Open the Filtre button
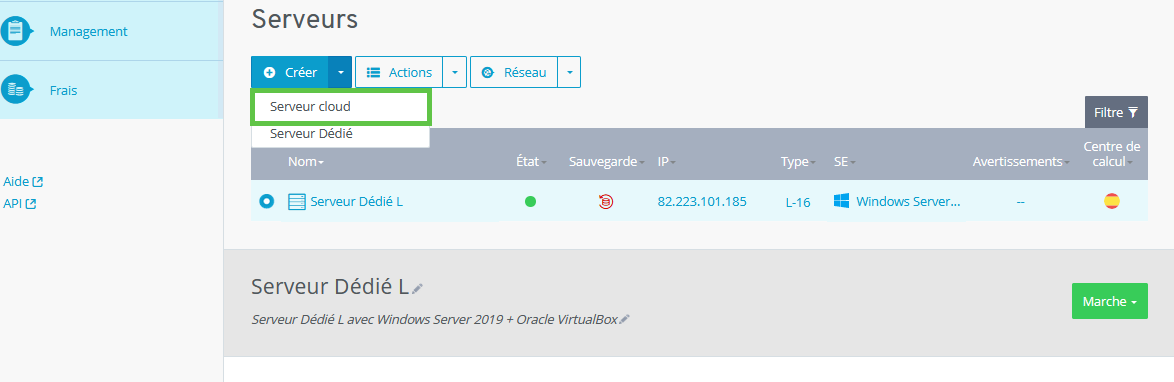The height and width of the screenshot is (382, 1174). tap(1116, 112)
